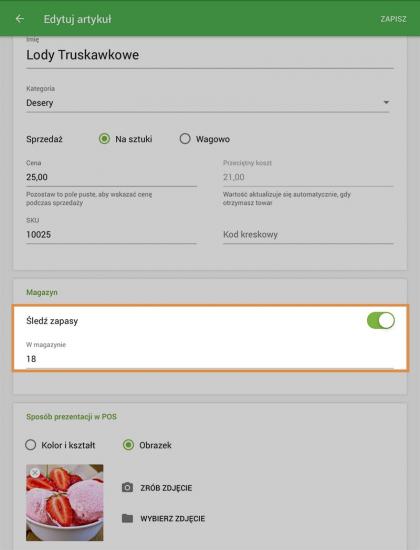Click the camera icon for taking photo
The image size is (420, 550).
click(x=127, y=488)
